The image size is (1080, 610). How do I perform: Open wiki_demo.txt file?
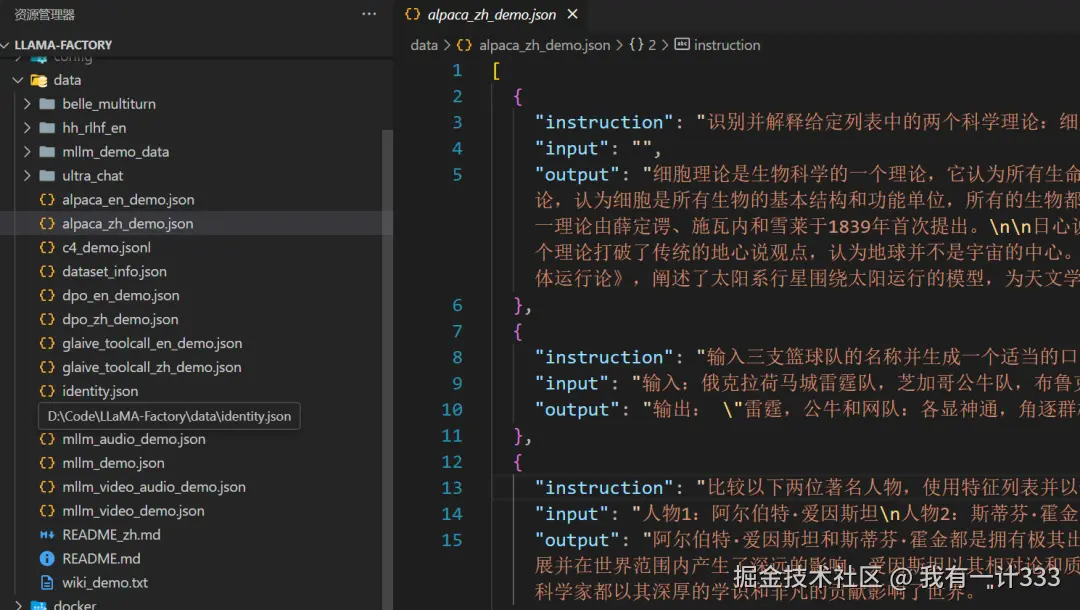coord(105,582)
